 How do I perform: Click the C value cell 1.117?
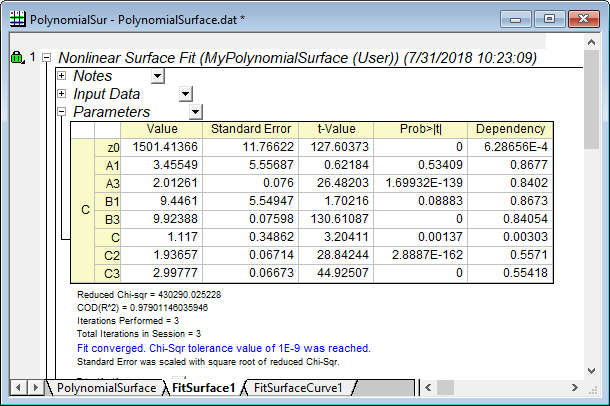[x=161, y=237]
